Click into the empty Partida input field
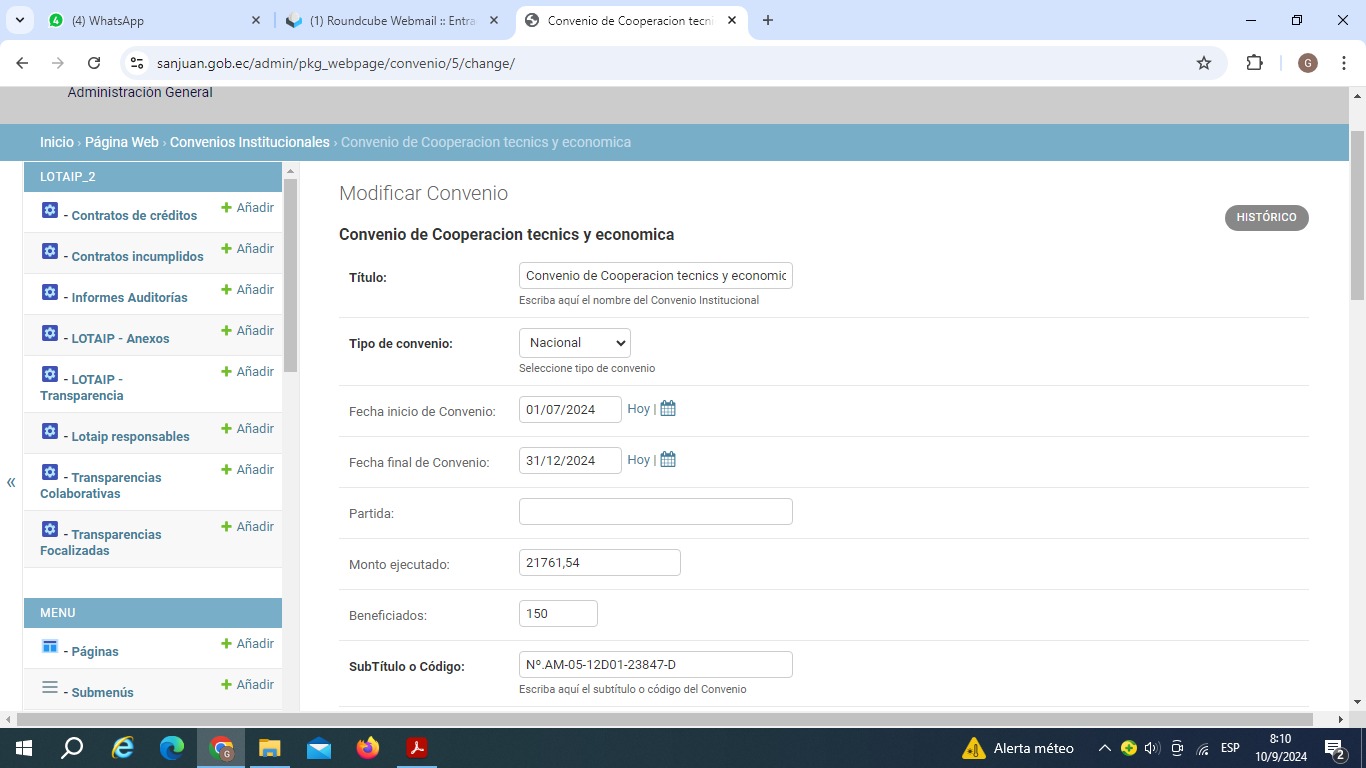The height and width of the screenshot is (768, 1366). click(x=655, y=512)
